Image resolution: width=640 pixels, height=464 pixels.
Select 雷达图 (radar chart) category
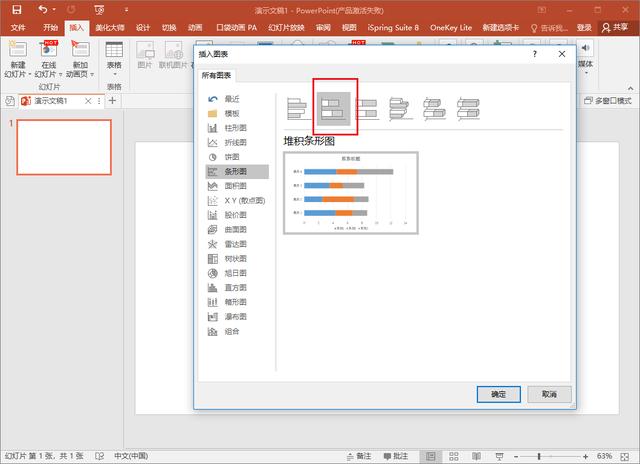click(234, 244)
